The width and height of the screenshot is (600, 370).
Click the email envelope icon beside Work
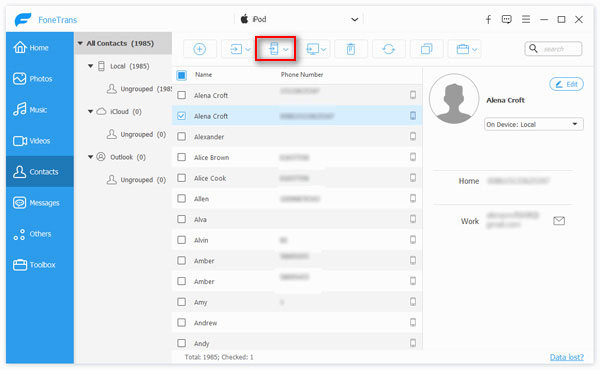[x=559, y=221]
